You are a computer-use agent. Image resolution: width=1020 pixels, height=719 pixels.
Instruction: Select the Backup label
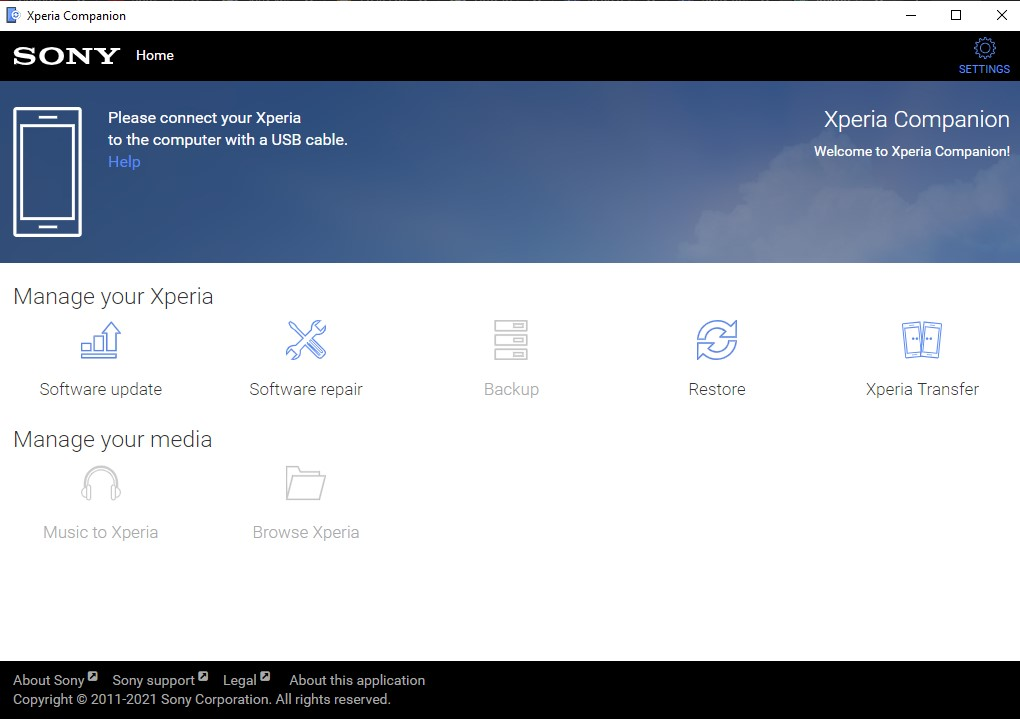pyautogui.click(x=511, y=389)
